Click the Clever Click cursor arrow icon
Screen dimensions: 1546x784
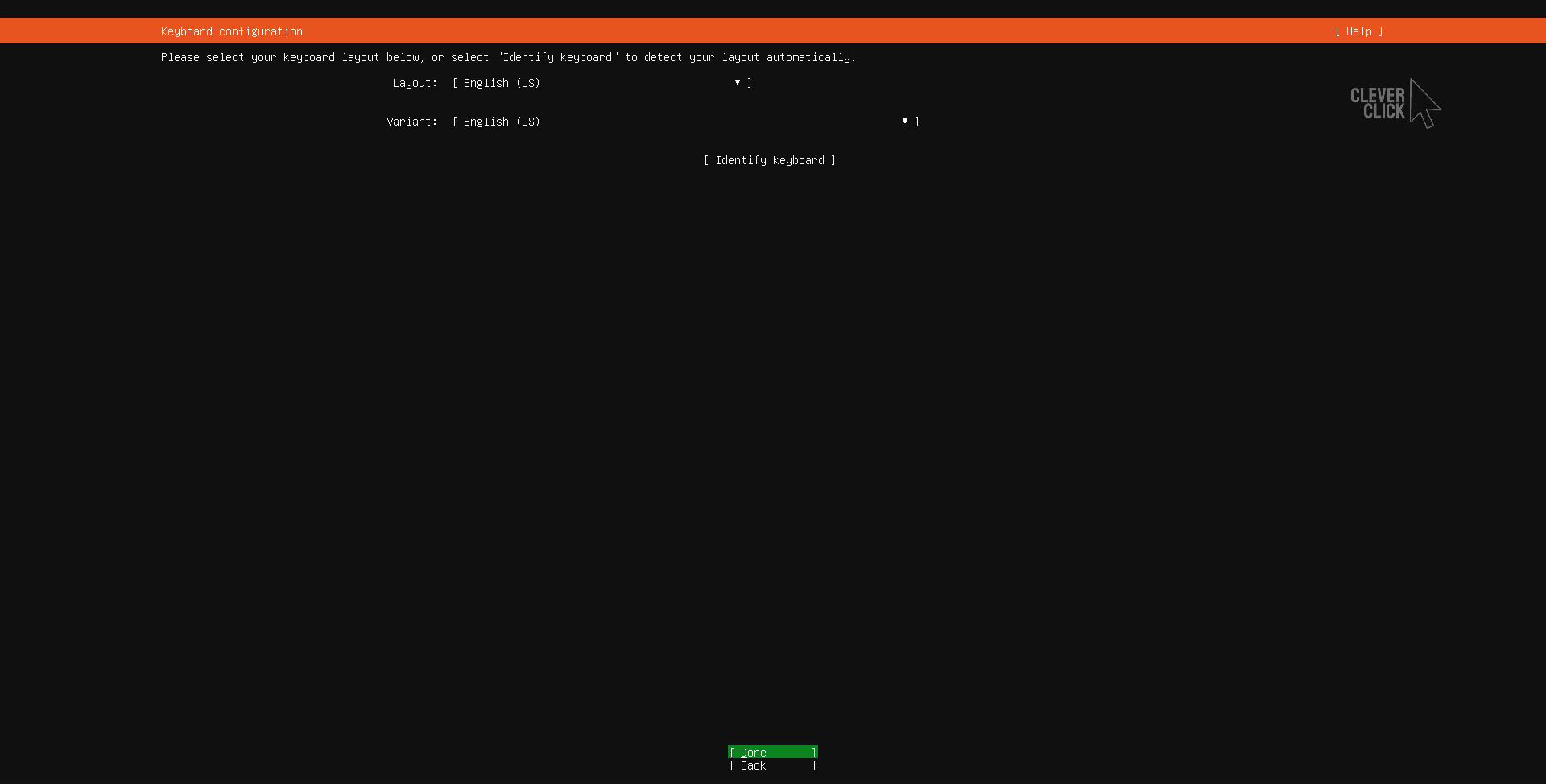(1424, 104)
